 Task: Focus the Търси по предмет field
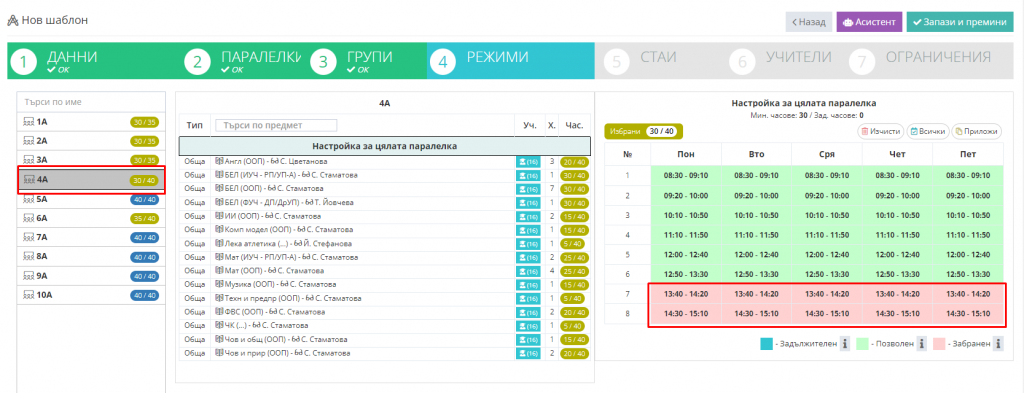276,125
